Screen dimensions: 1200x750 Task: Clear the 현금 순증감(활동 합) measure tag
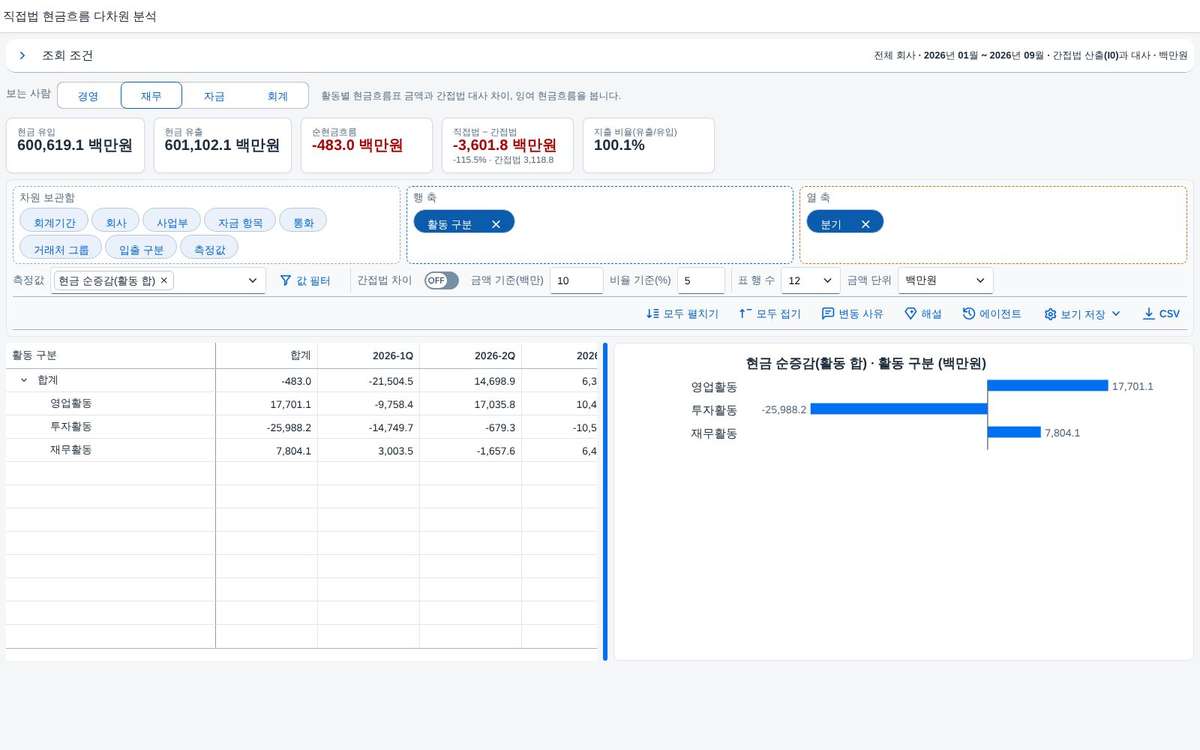[164, 281]
